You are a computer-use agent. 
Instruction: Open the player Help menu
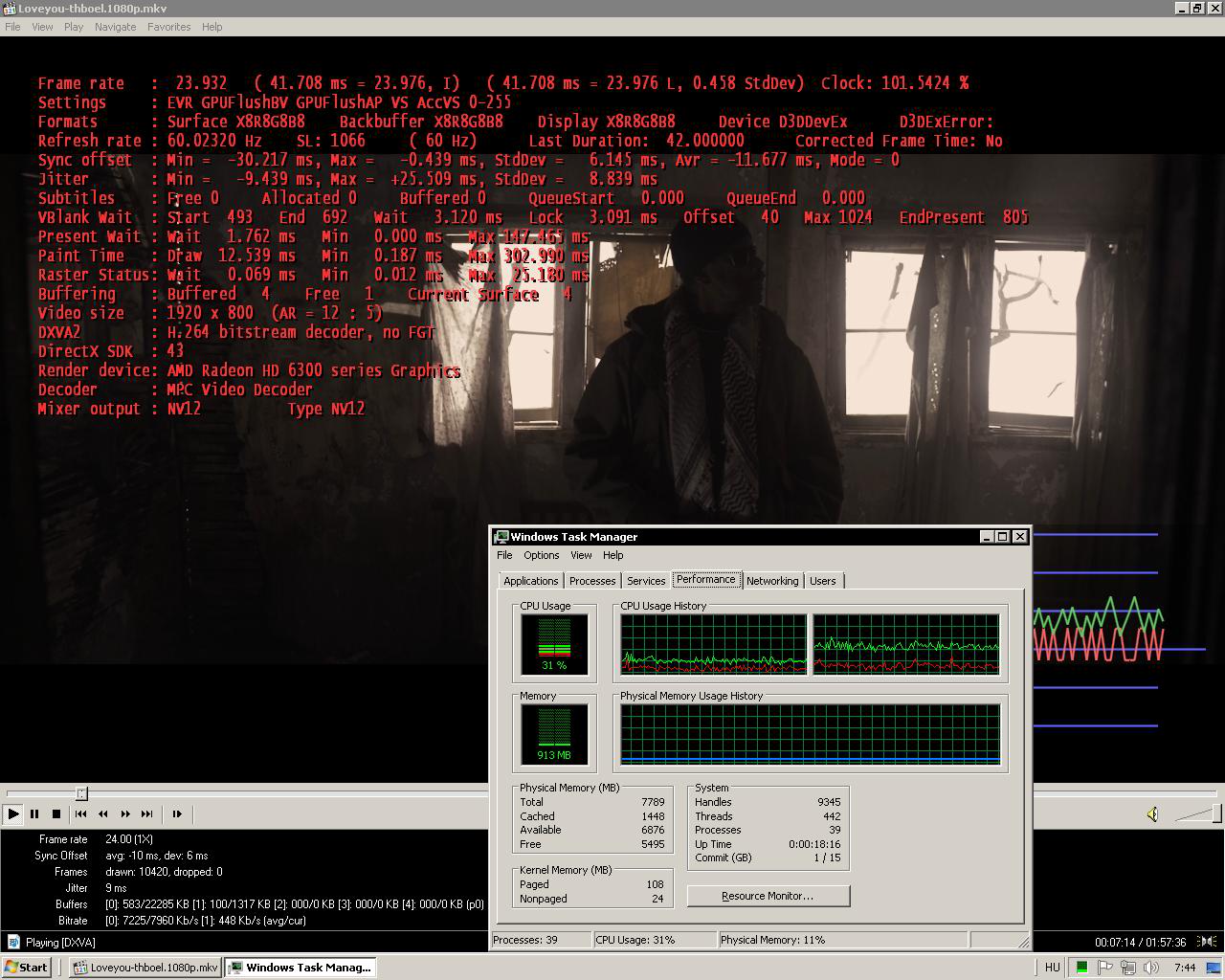(x=212, y=27)
